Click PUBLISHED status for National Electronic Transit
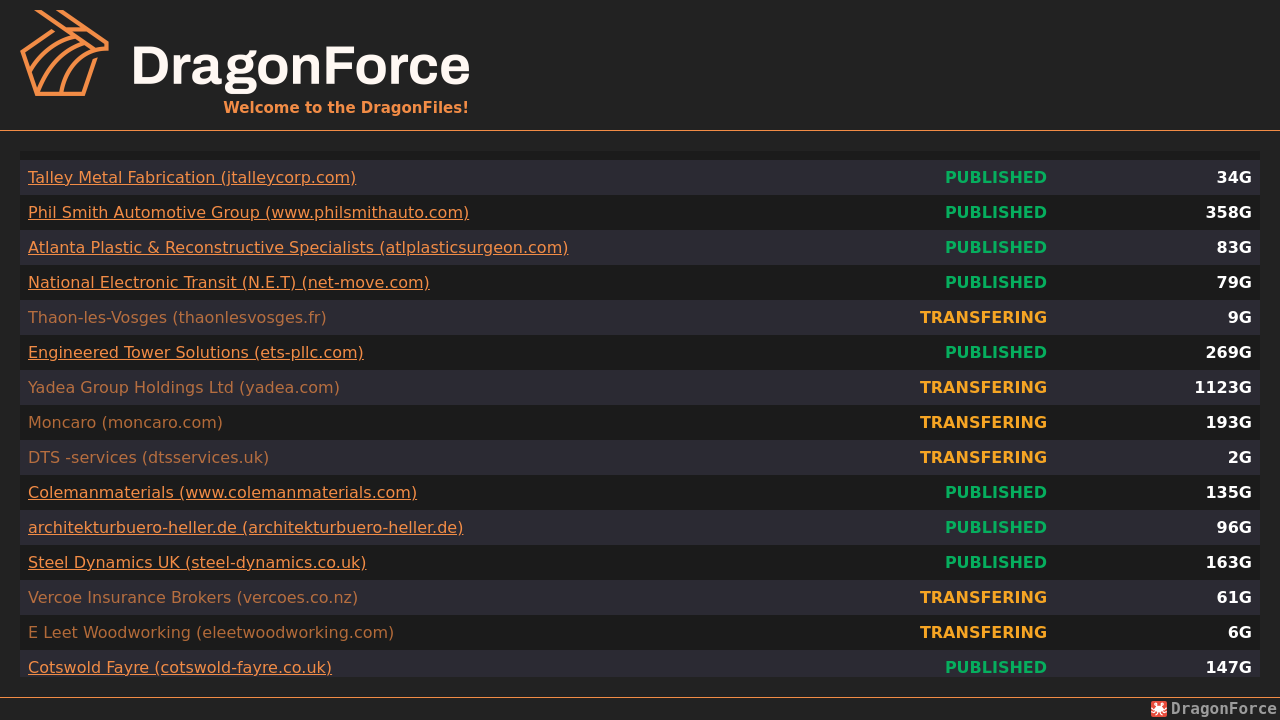 [x=996, y=282]
